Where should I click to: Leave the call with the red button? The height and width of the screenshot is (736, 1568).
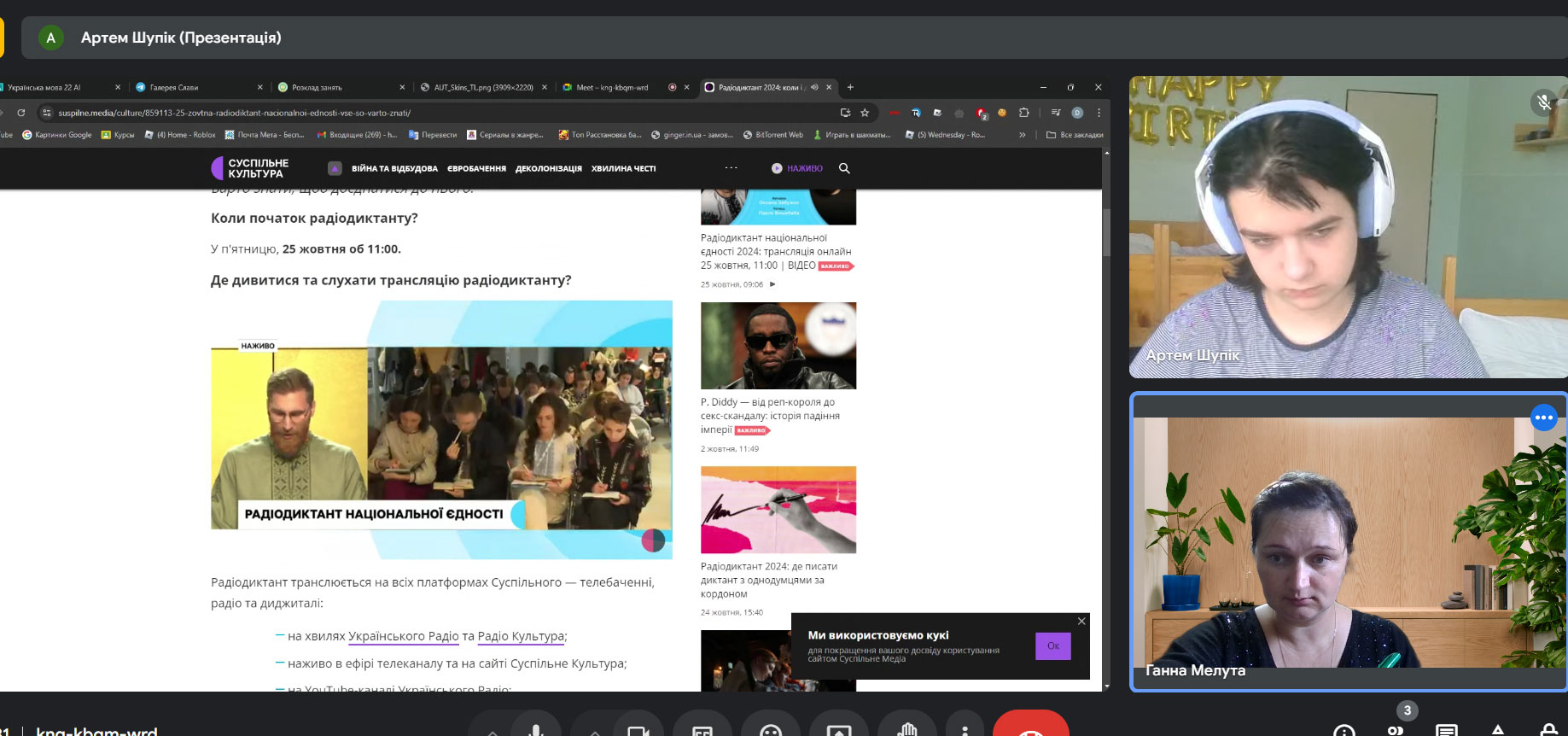point(1031,726)
